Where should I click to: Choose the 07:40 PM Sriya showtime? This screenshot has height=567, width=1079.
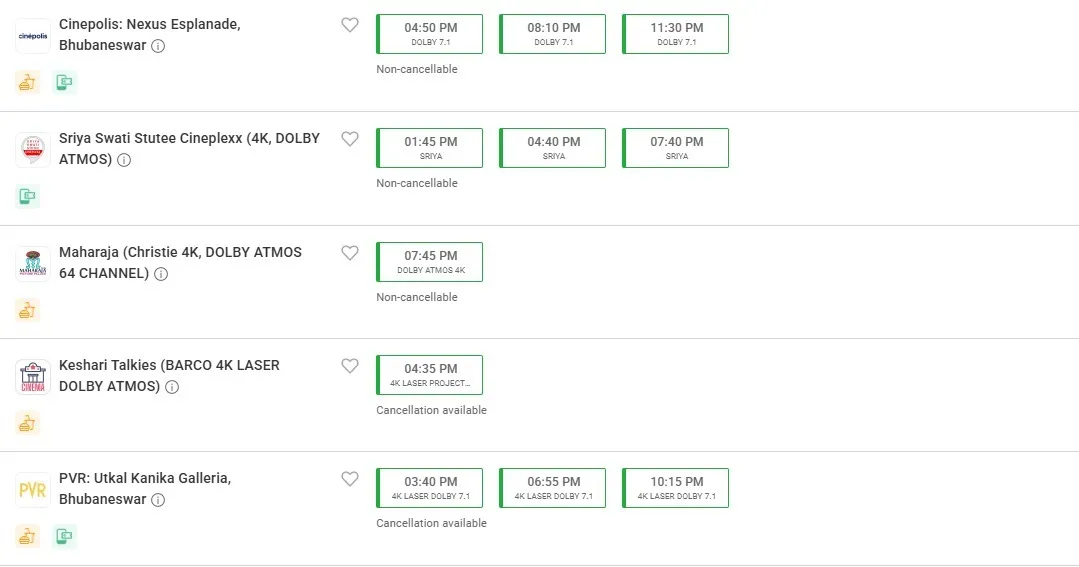(676, 148)
